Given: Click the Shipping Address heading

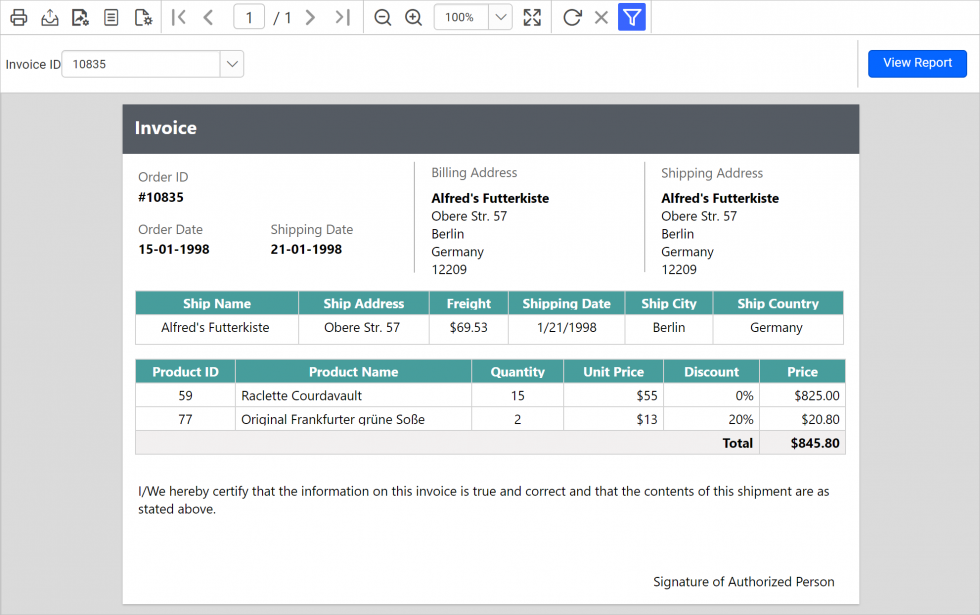Looking at the screenshot, I should tap(712, 173).
